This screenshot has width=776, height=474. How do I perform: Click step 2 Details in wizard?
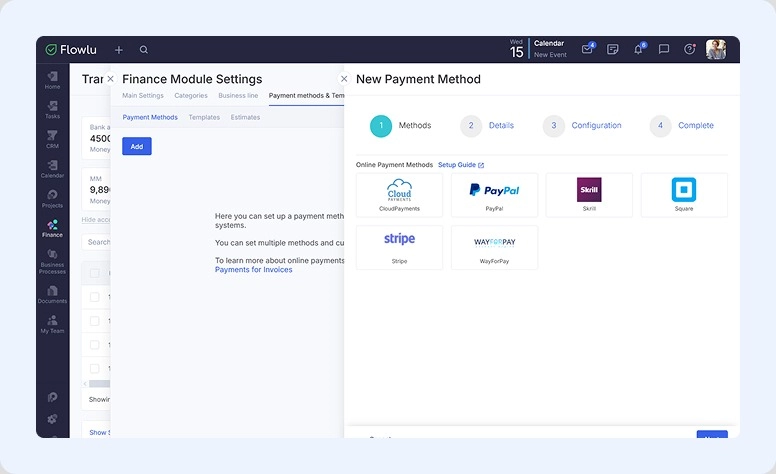[x=487, y=126]
